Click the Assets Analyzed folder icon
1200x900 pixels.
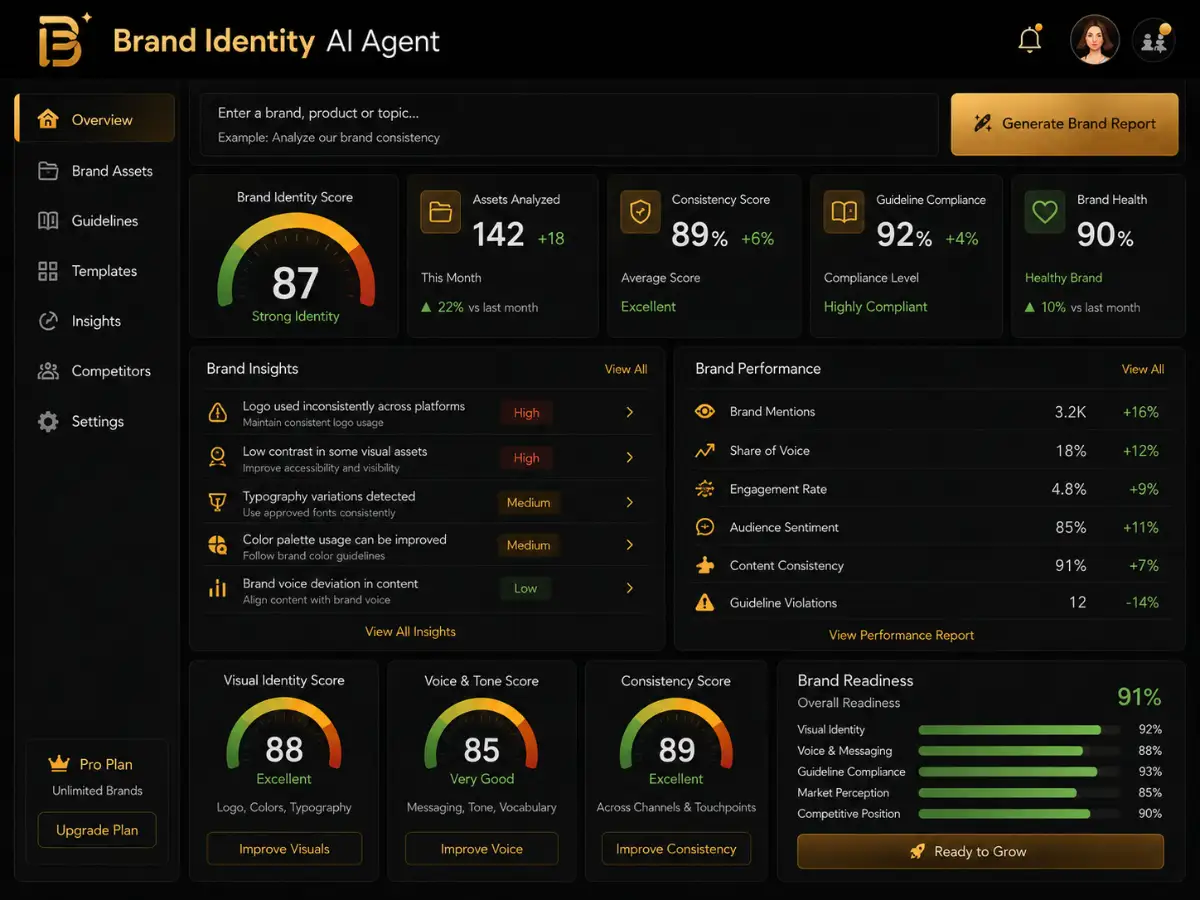[x=440, y=212]
